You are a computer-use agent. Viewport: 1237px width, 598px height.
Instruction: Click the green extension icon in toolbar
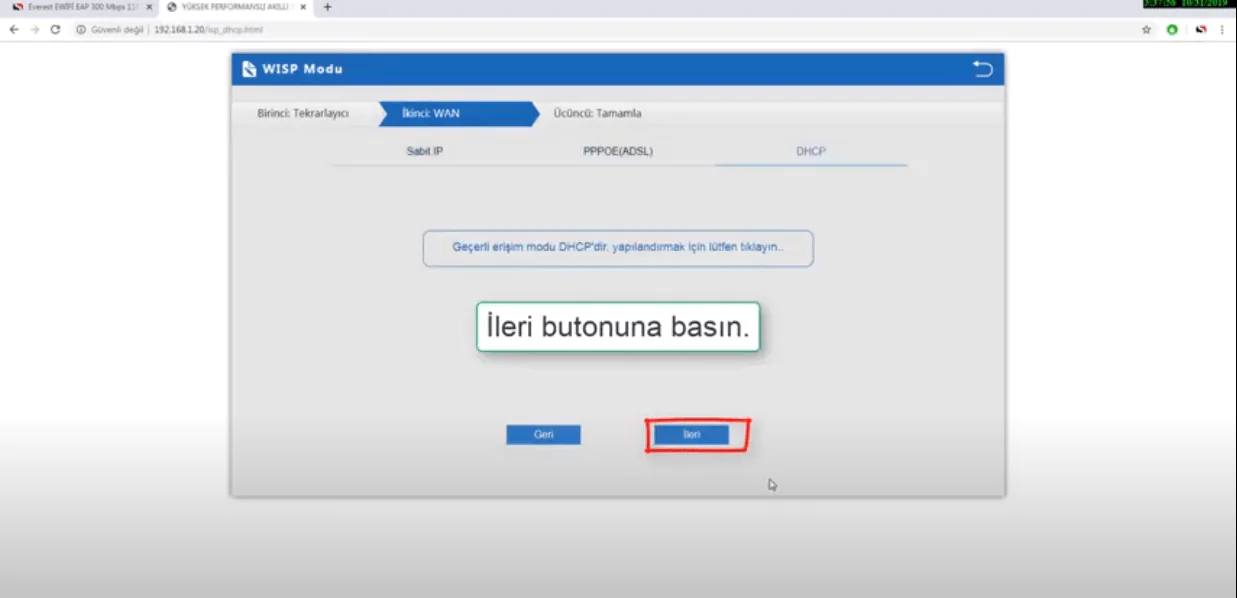1172,30
